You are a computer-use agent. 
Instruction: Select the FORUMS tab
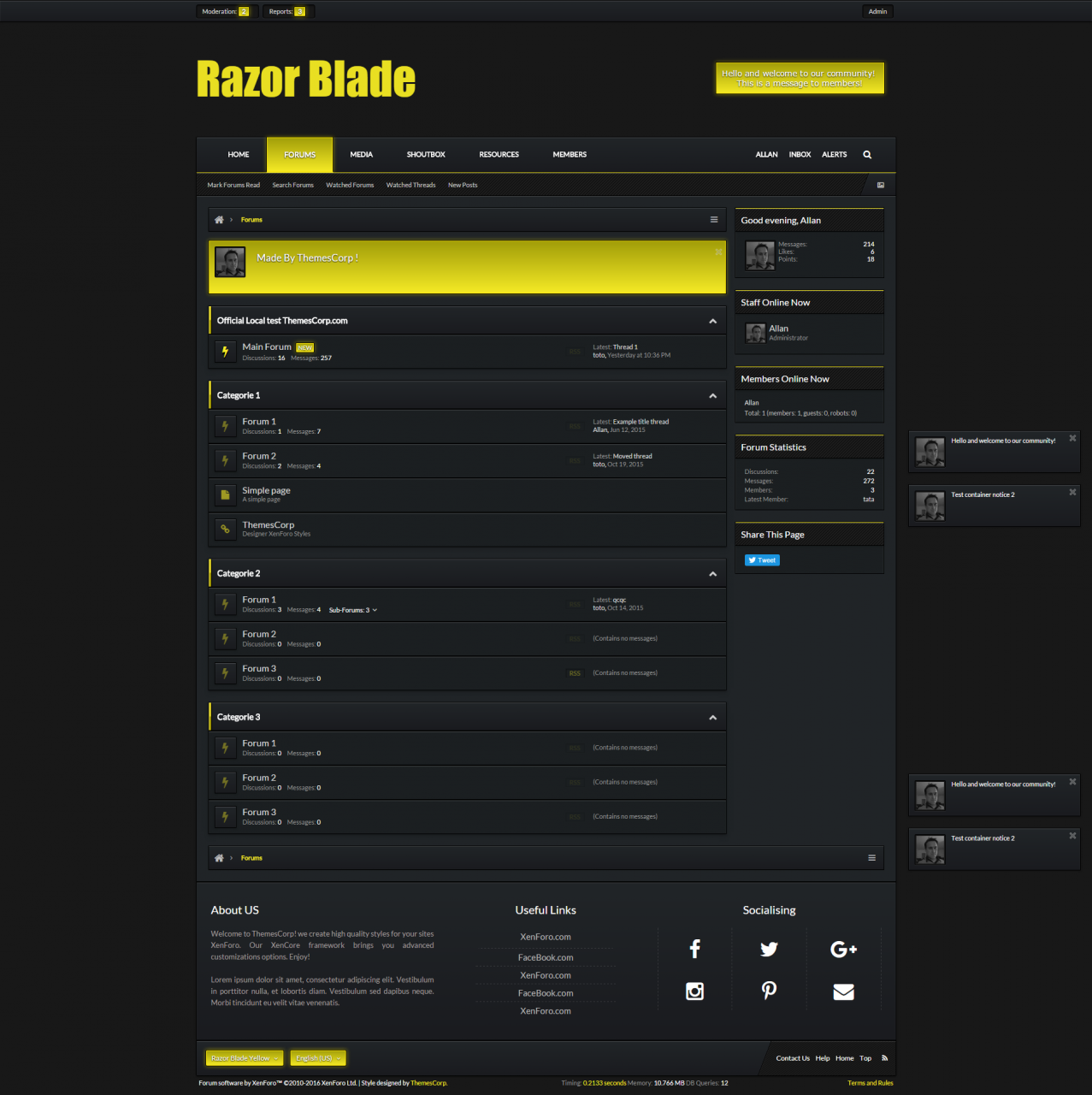click(x=299, y=155)
